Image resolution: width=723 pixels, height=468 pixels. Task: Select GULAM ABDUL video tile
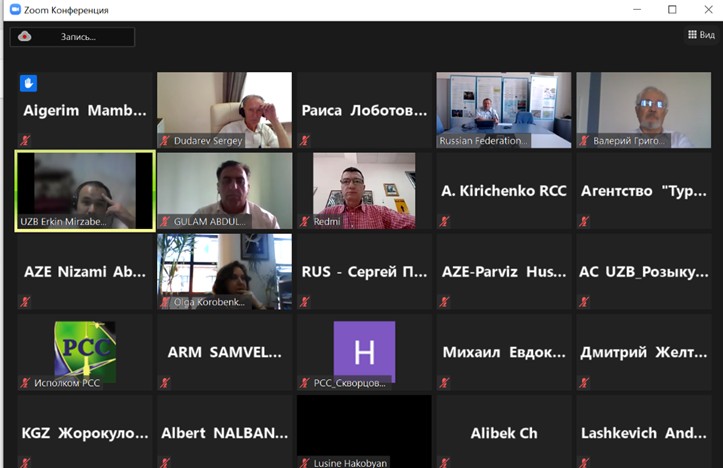point(225,190)
